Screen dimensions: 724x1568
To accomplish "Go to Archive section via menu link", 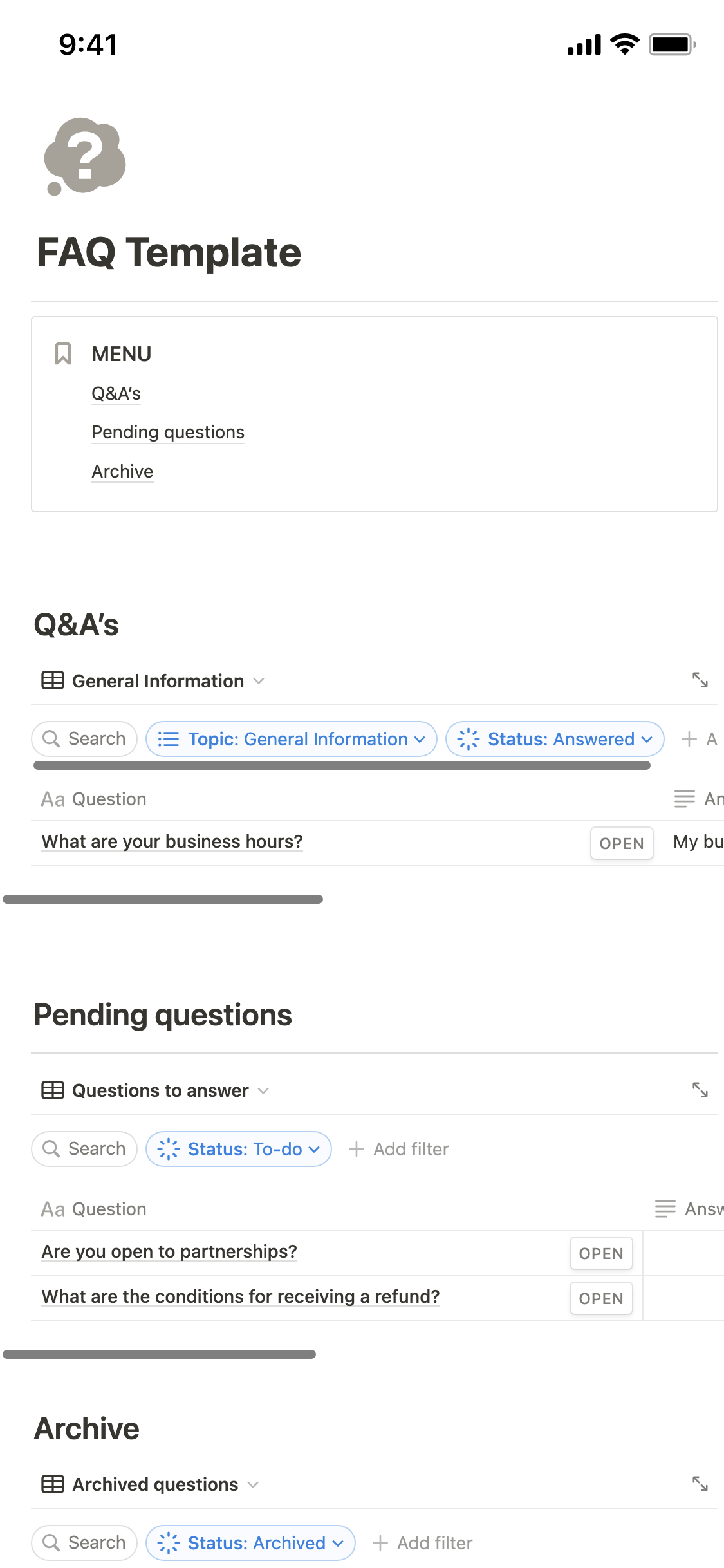I will pos(122,472).
